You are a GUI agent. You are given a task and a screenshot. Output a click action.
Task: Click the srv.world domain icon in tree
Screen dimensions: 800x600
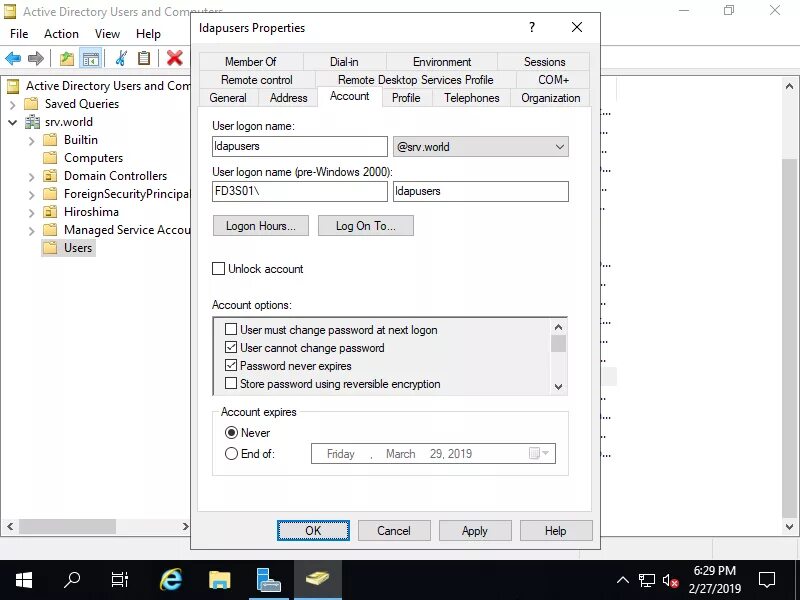[33, 122]
